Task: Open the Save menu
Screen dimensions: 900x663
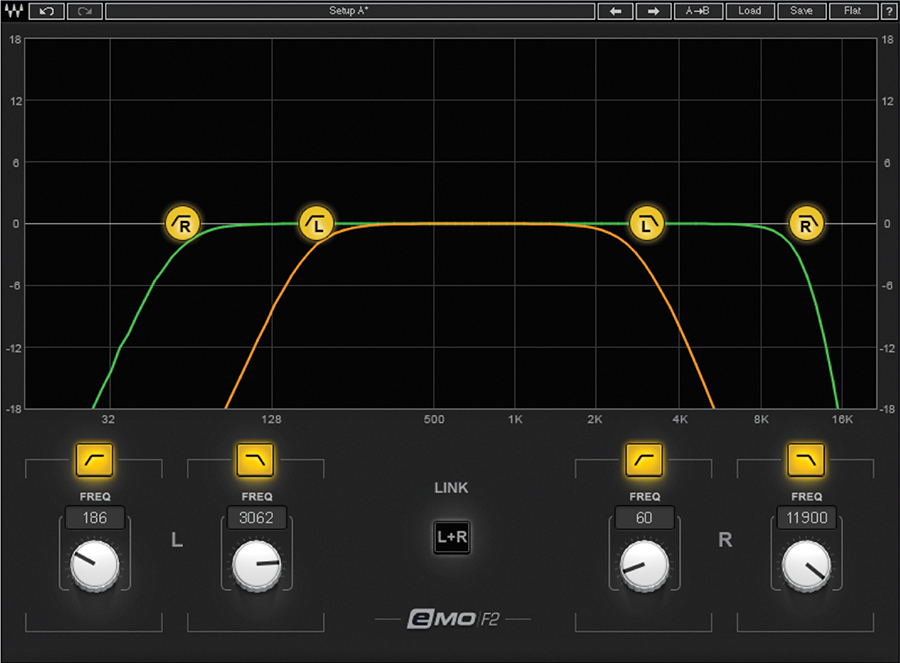Action: pos(801,11)
